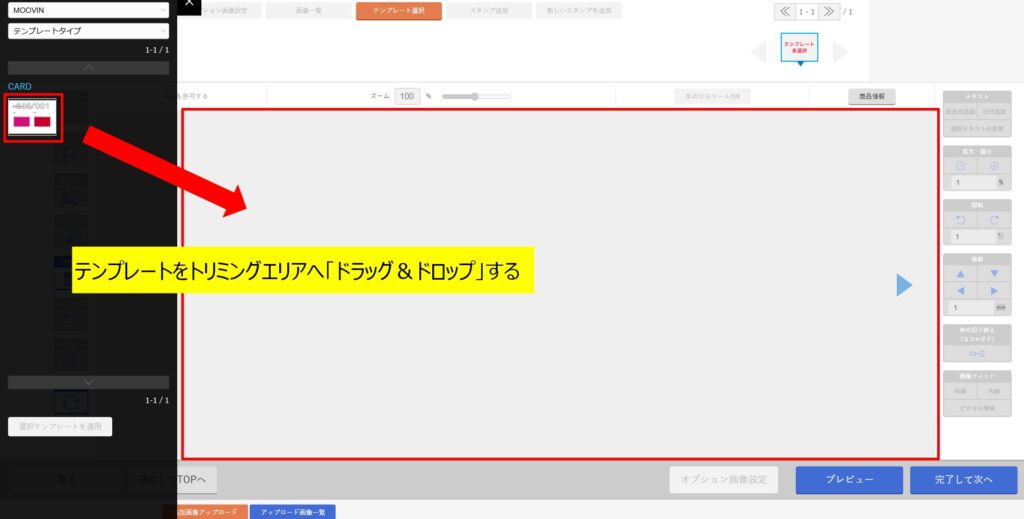Collapse template list with up chevron bar
This screenshot has width=1024, height=519.
pyautogui.click(x=88, y=68)
